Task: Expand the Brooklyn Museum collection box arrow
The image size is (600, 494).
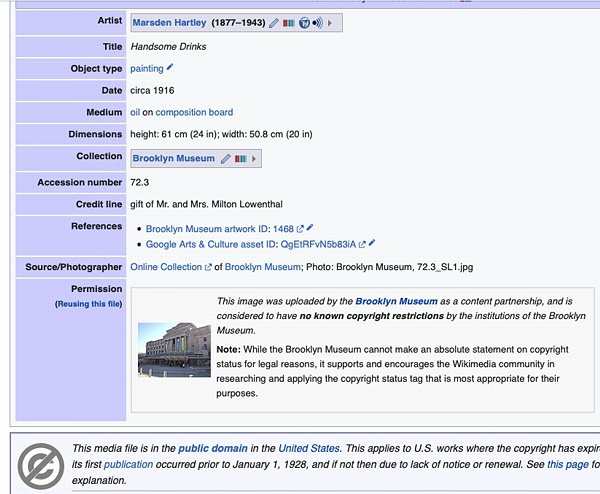Action: (x=254, y=159)
